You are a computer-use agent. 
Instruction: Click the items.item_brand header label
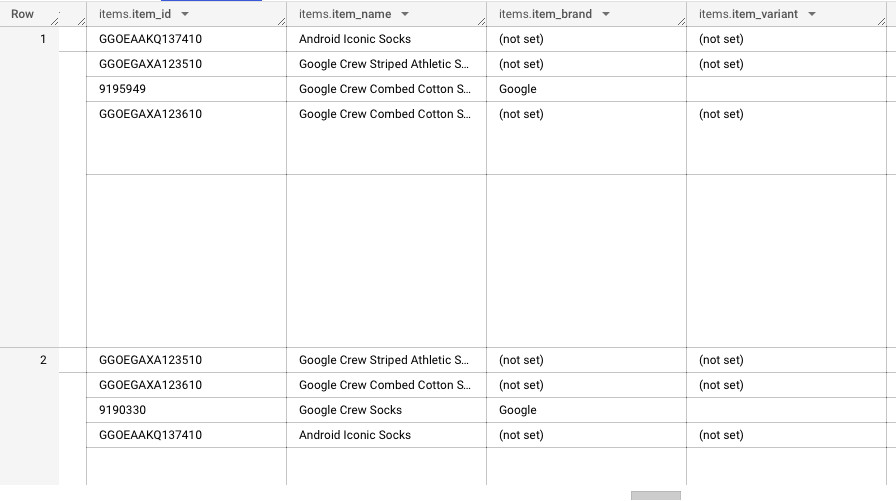point(545,14)
